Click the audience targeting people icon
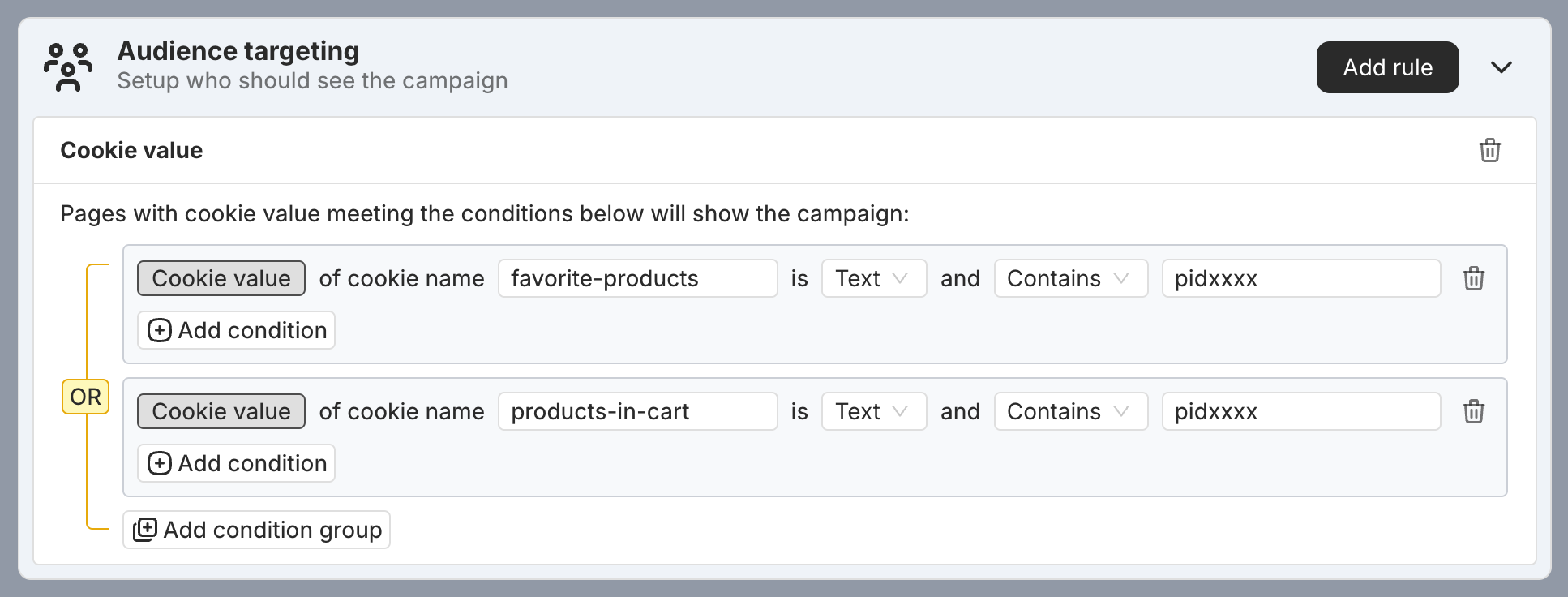This screenshot has height=597, width=1568. pyautogui.click(x=68, y=67)
